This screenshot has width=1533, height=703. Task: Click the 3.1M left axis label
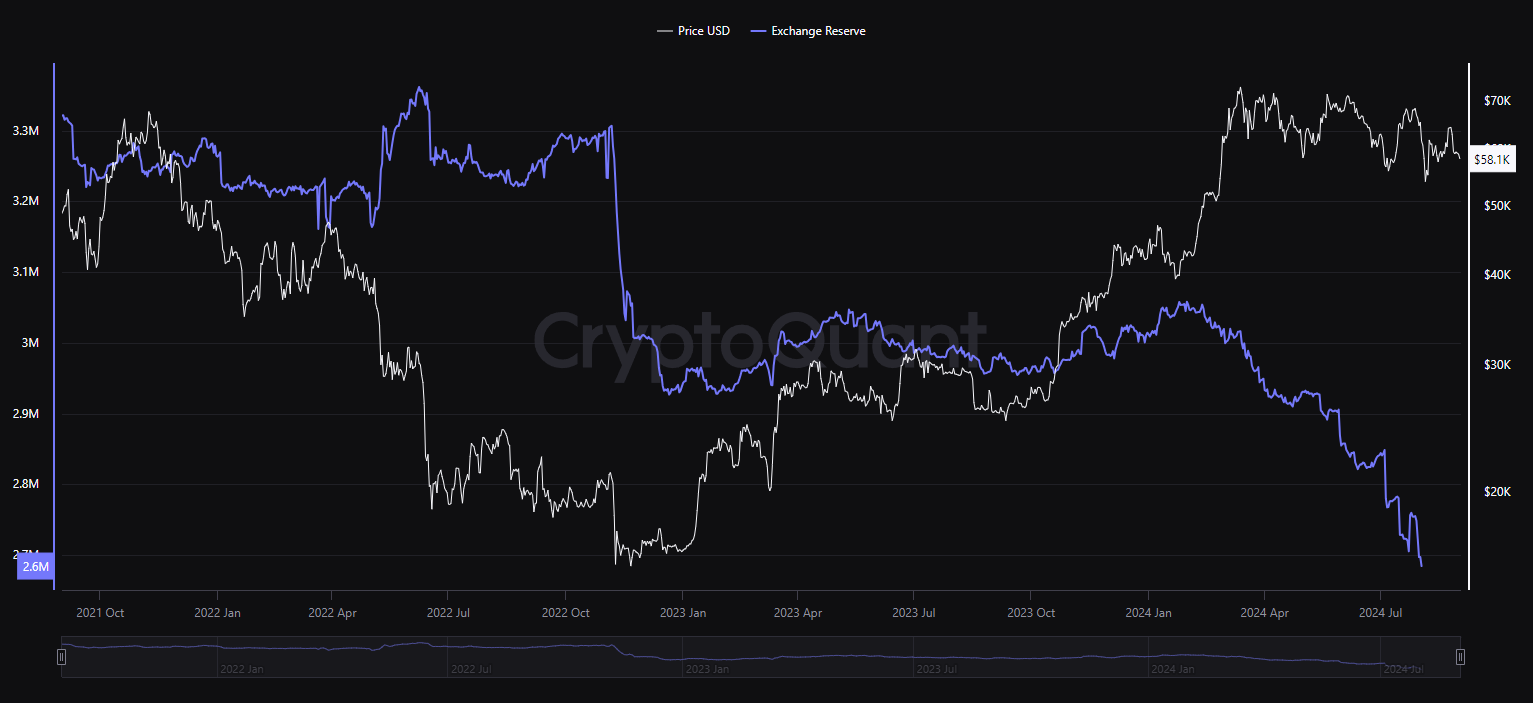click(x=26, y=272)
